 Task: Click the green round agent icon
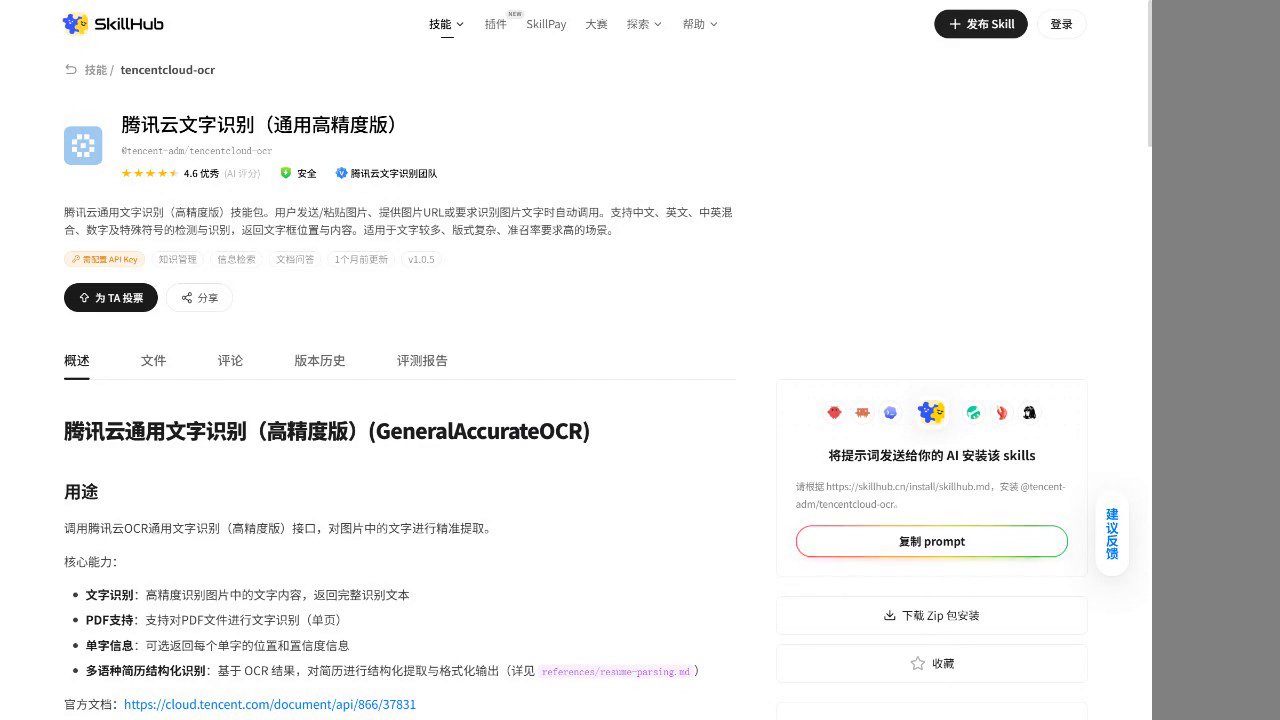[x=973, y=412]
